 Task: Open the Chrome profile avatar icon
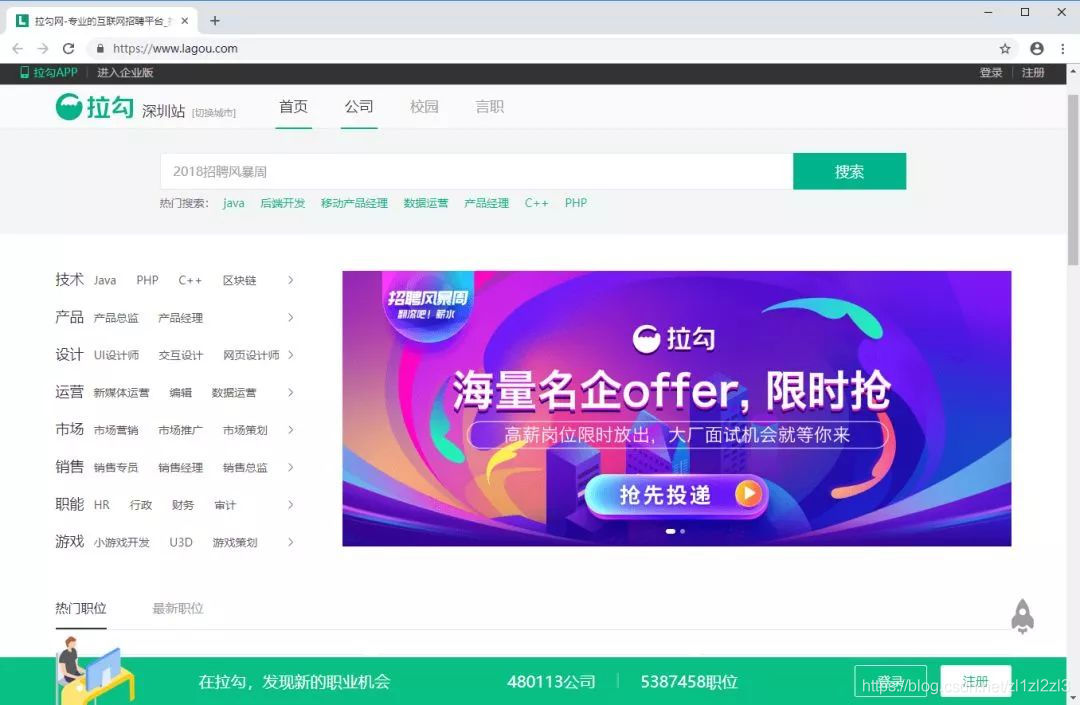pos(1037,49)
